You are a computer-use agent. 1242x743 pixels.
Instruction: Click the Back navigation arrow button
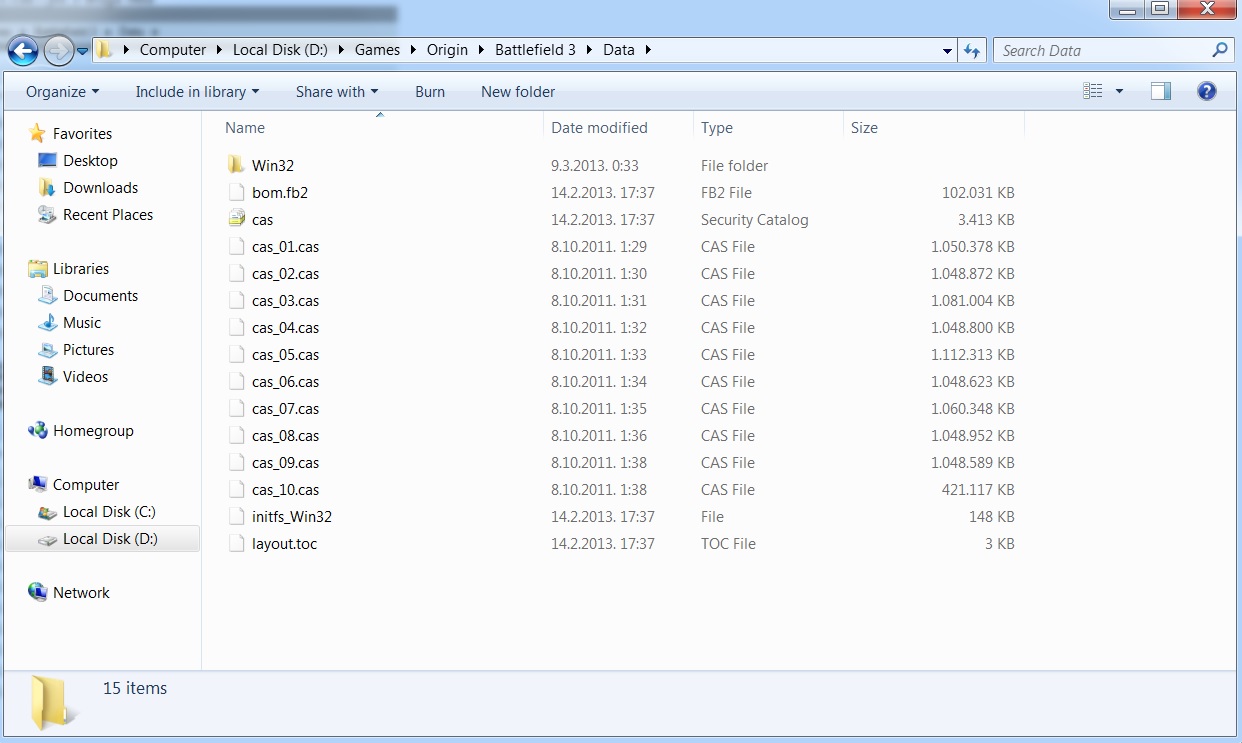tap(23, 50)
